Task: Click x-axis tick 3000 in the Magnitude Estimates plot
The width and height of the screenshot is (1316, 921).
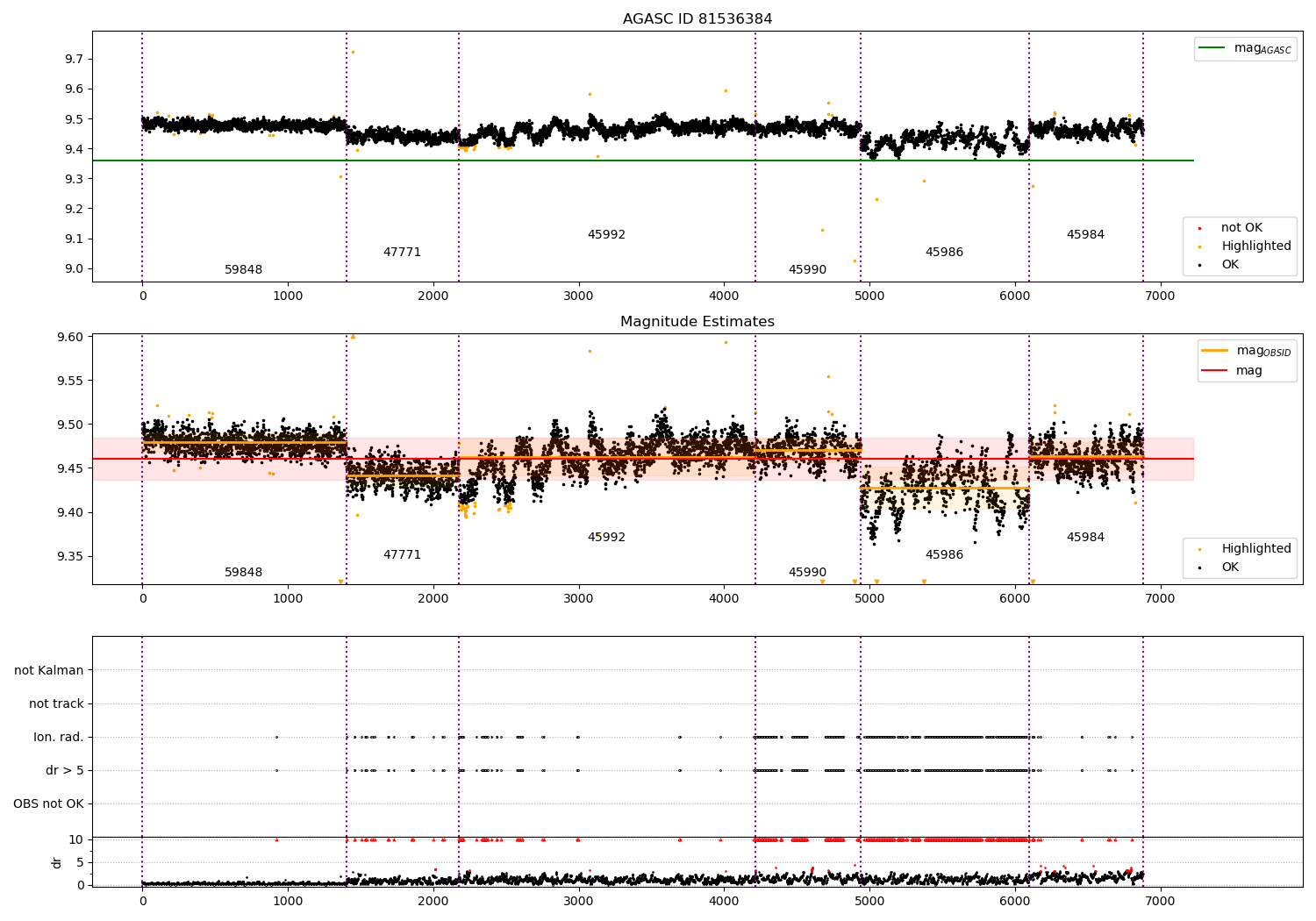Action: (578, 599)
